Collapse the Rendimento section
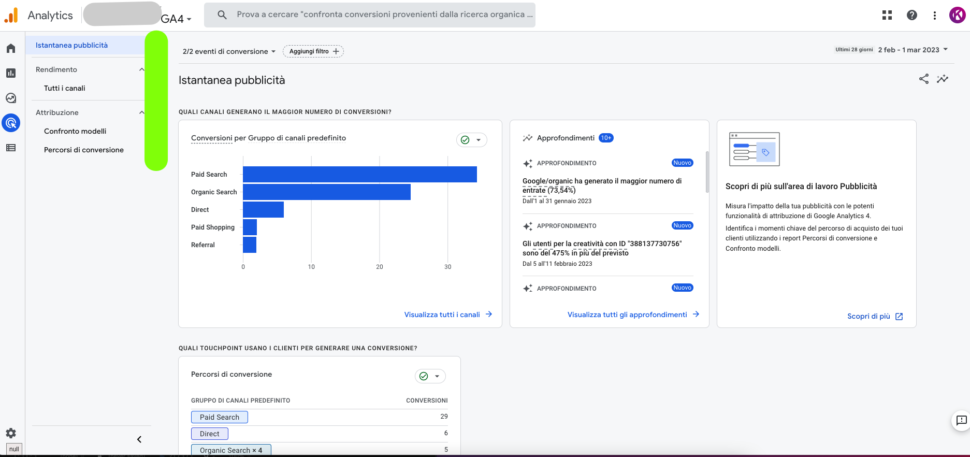Image resolution: width=970 pixels, height=457 pixels. tap(142, 70)
